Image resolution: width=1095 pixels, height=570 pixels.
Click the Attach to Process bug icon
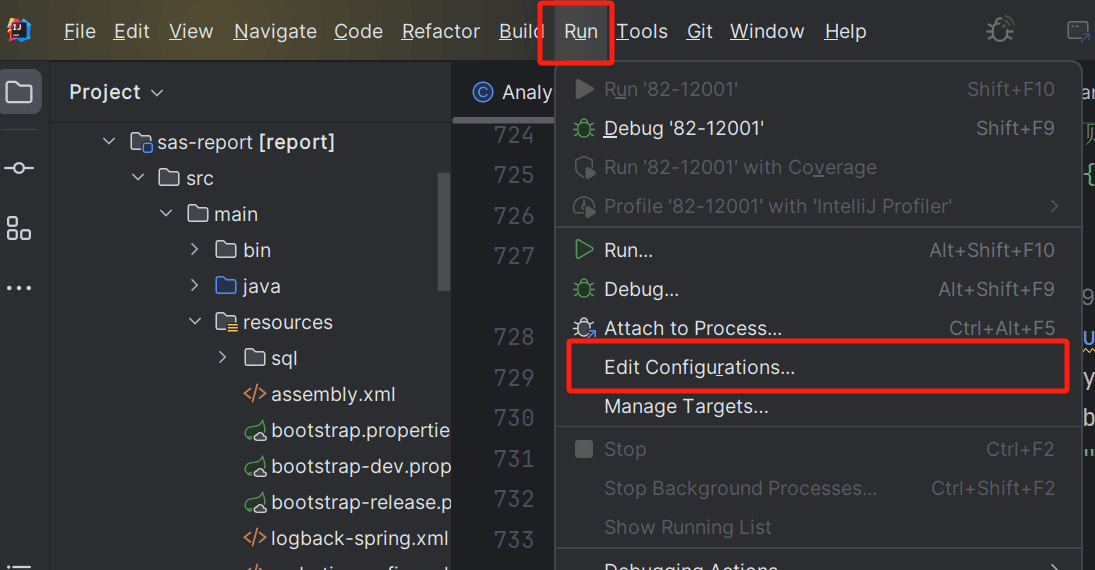click(x=584, y=328)
